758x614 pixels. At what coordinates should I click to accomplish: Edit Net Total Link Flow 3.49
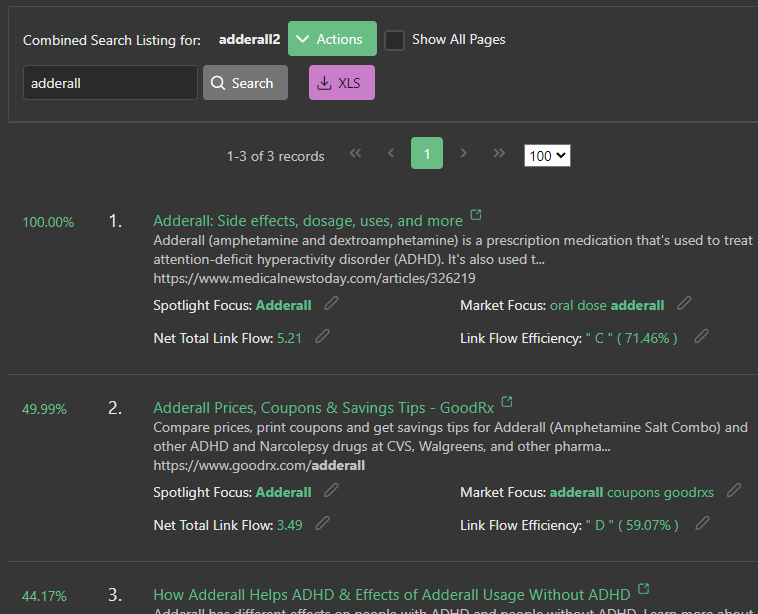[322, 524]
